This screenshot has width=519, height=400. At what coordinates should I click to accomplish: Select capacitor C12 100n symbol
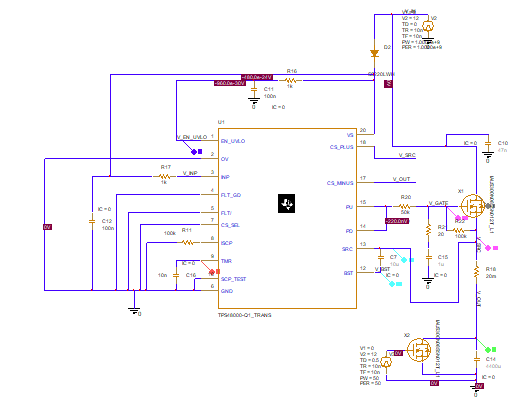[x=92, y=221]
